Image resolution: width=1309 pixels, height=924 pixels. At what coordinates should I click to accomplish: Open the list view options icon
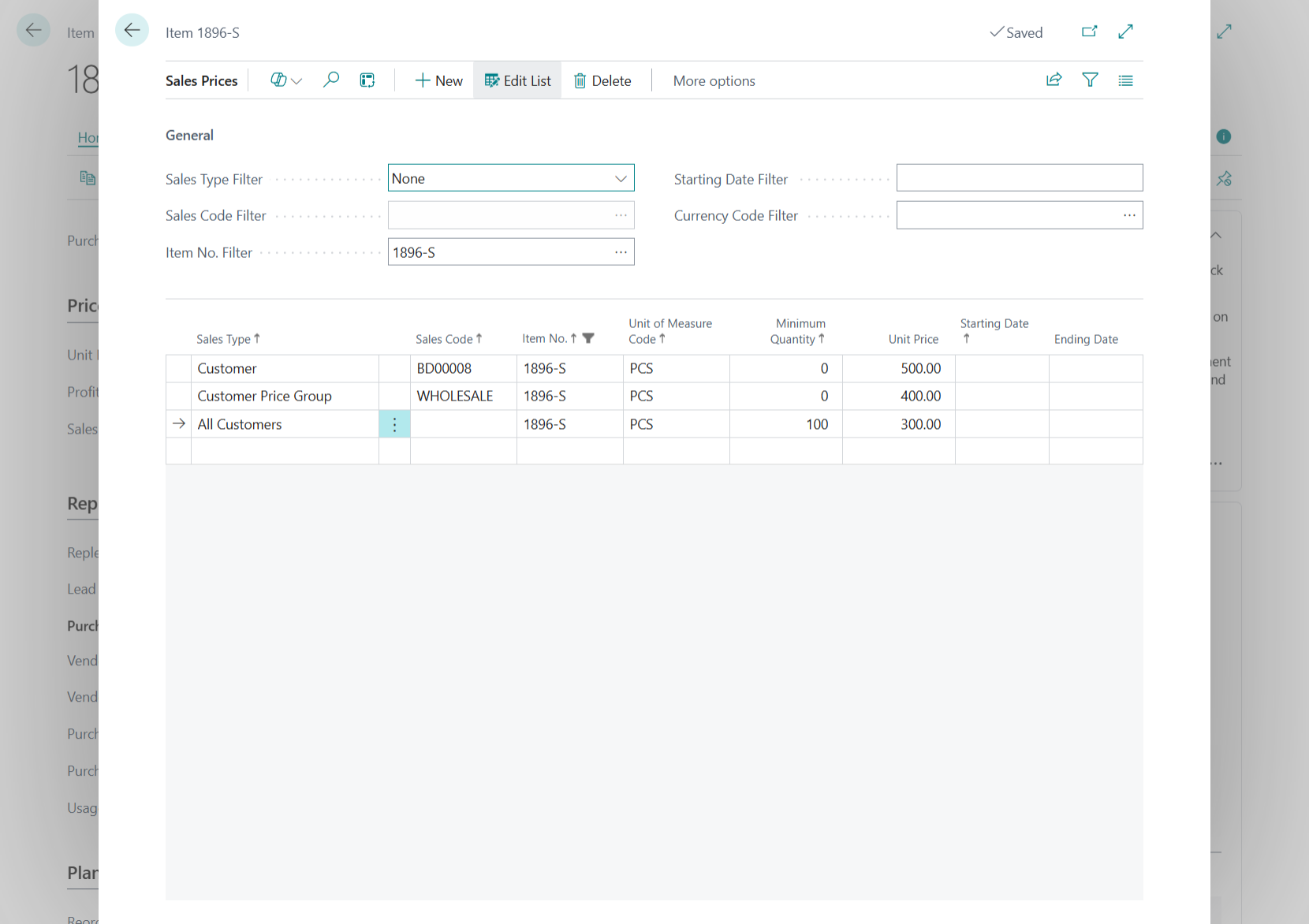(1125, 80)
